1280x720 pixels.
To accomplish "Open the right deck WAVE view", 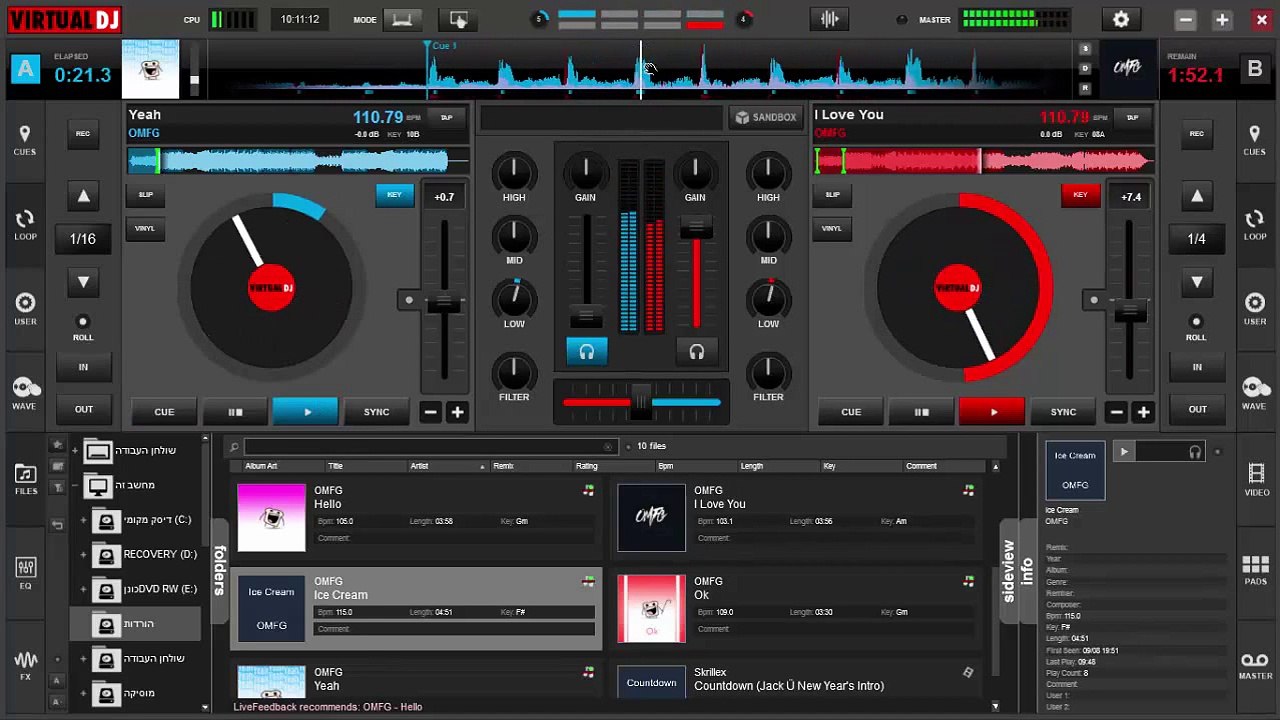I will (x=1254, y=393).
